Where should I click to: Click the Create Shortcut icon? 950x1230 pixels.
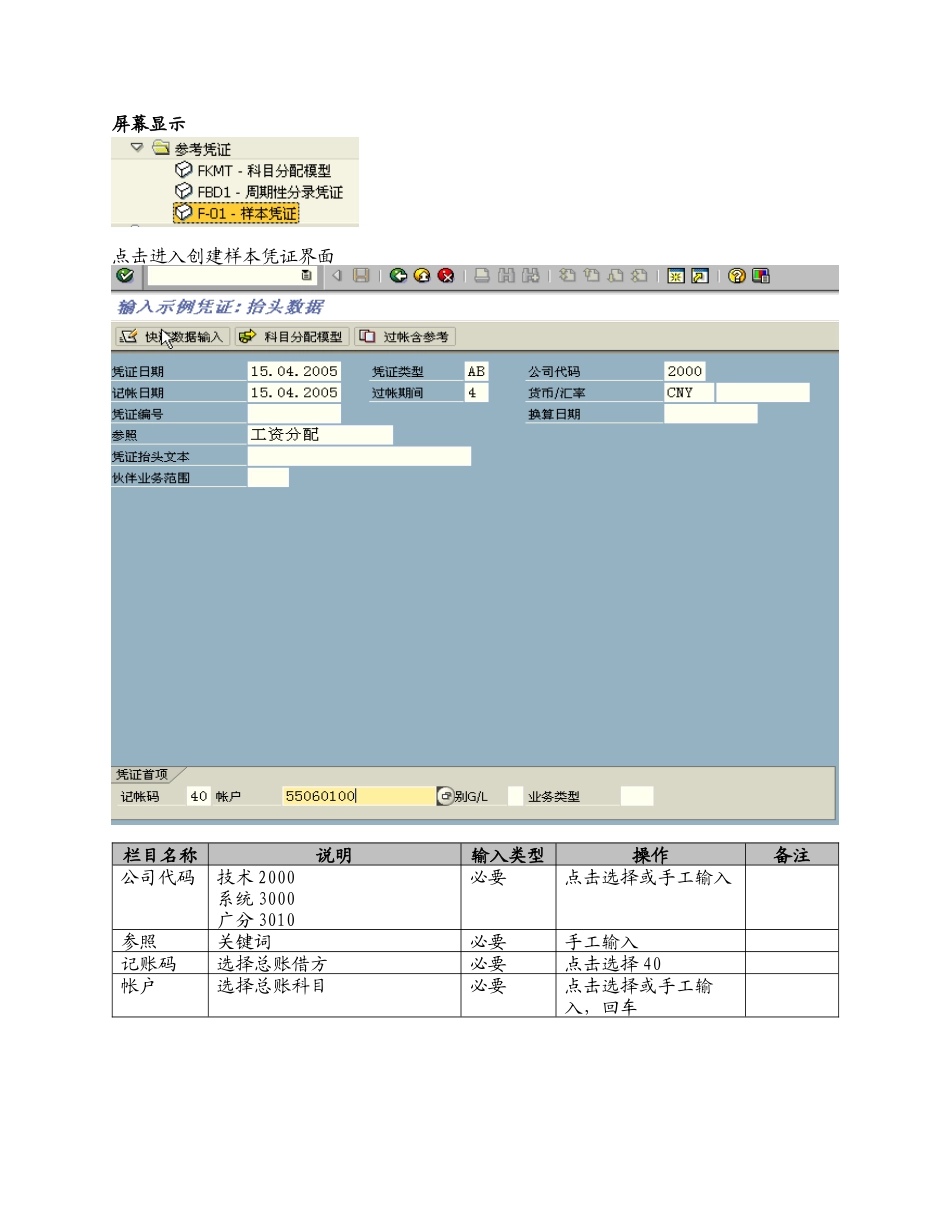click(700, 276)
